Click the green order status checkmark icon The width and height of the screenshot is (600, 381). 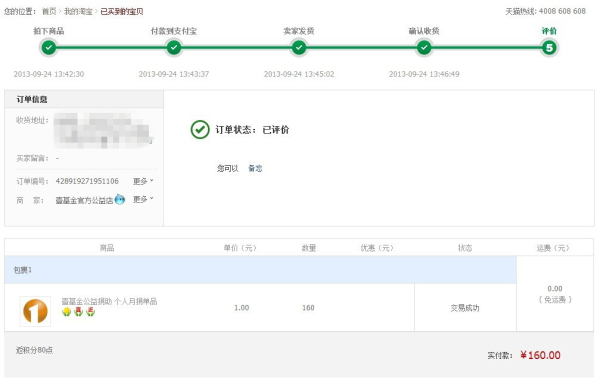(x=200, y=129)
